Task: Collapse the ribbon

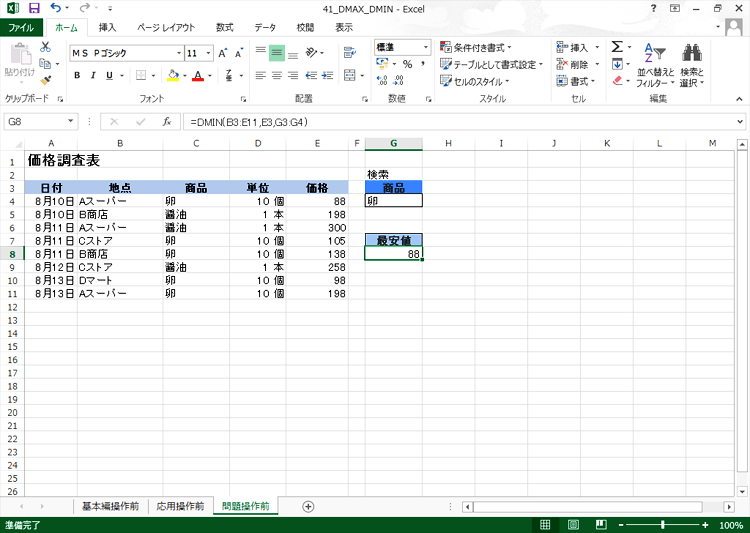Action: coord(739,99)
